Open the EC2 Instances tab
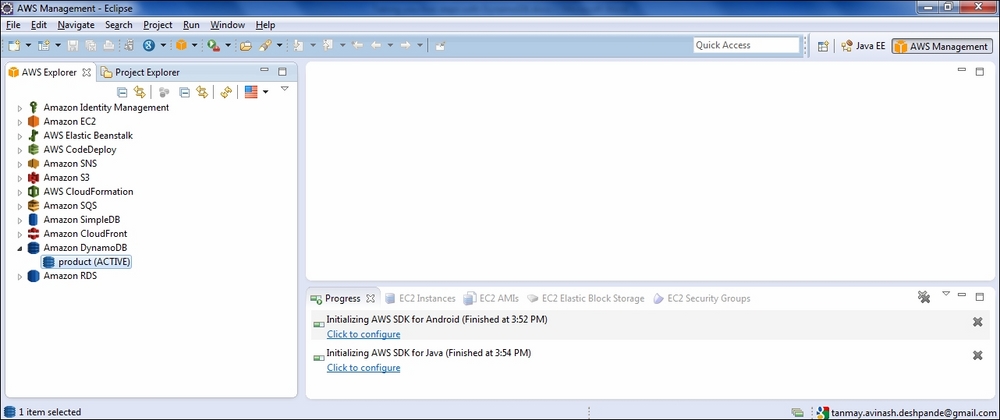 426,298
